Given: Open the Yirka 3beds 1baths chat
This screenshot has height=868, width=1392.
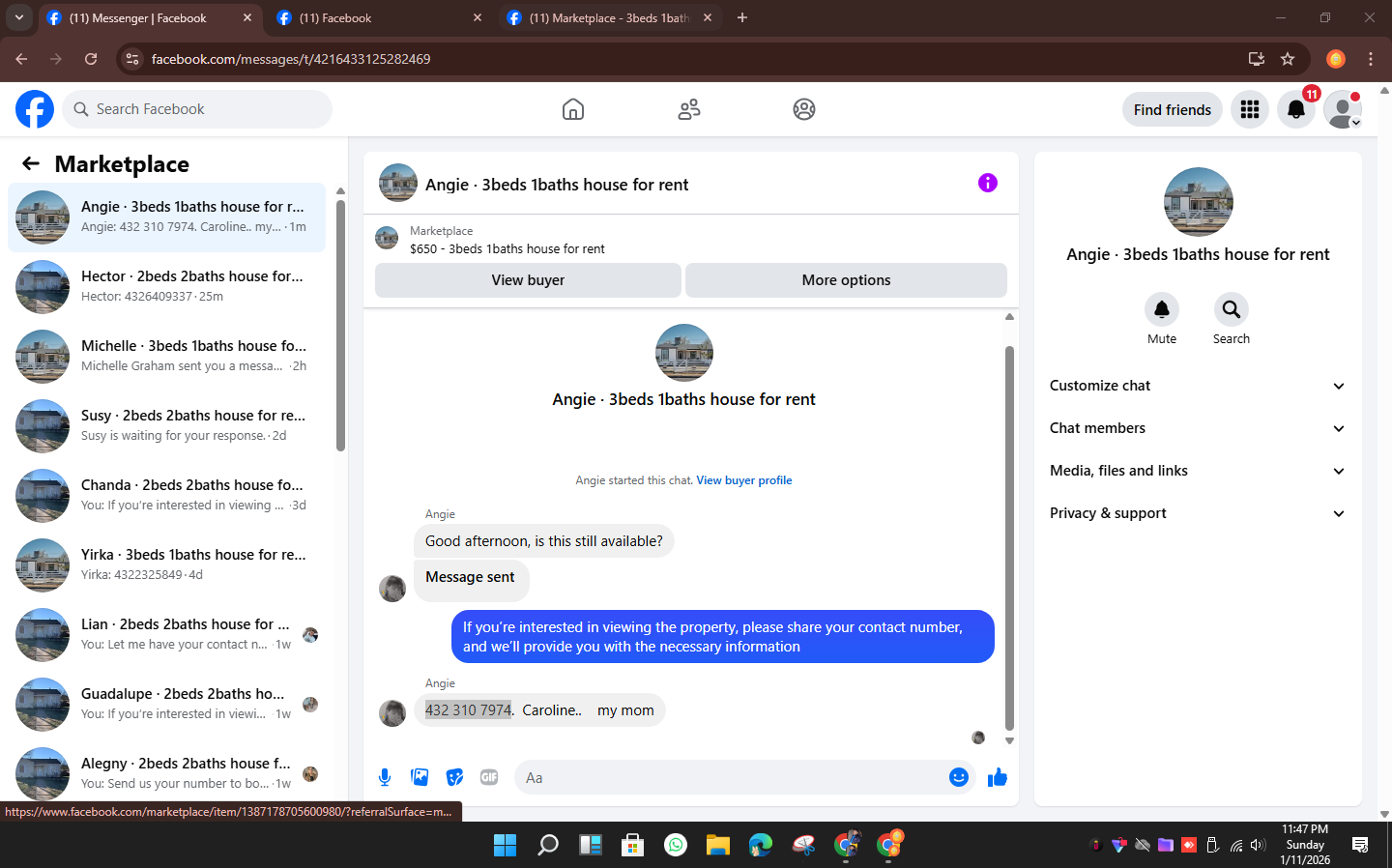Looking at the screenshot, I should 166,565.
